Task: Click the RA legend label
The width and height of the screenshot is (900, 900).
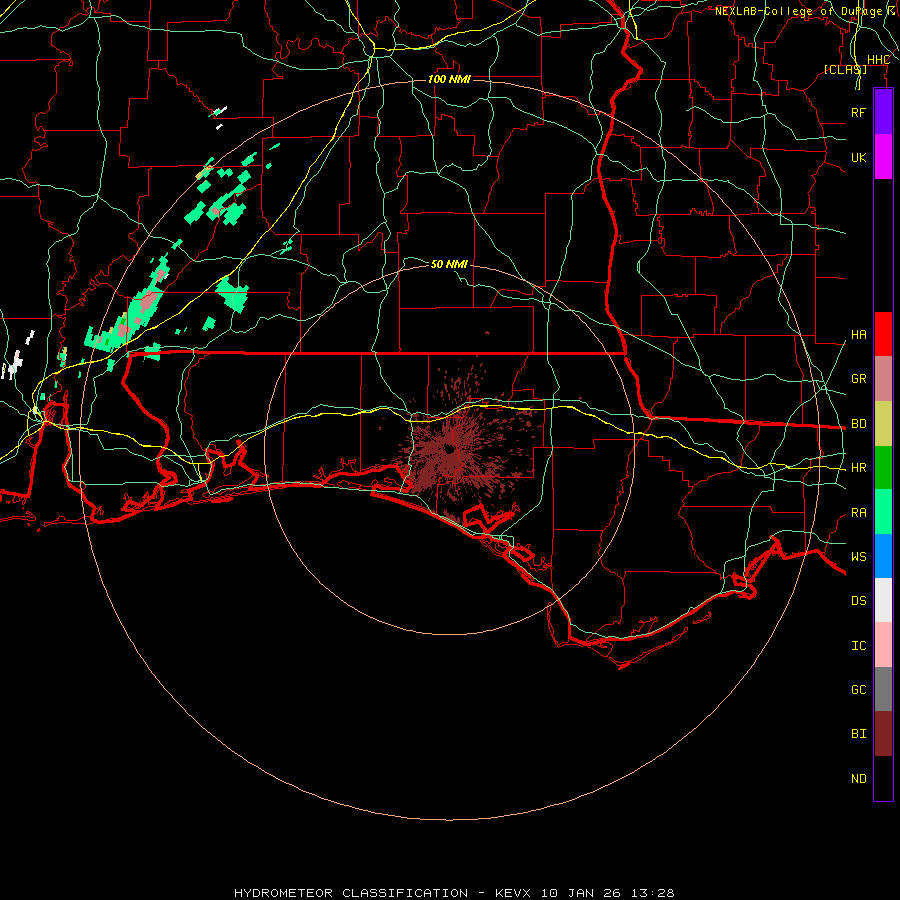Action: 858,513
